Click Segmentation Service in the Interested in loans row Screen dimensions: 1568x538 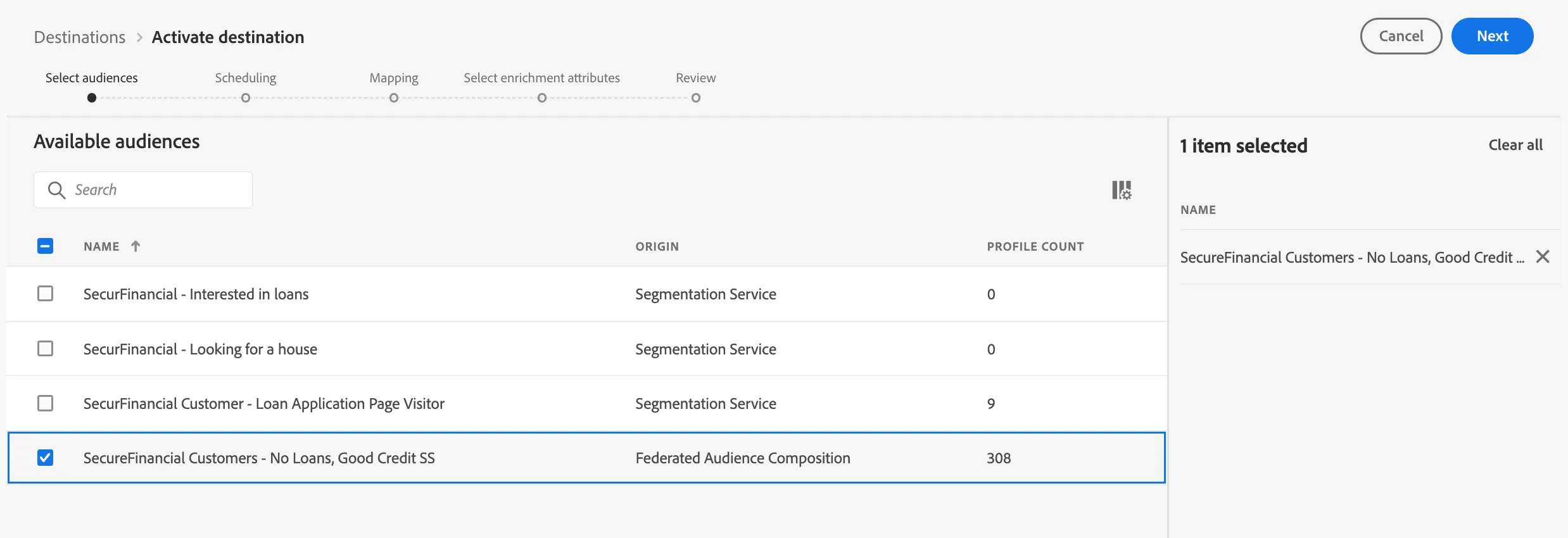(705, 294)
